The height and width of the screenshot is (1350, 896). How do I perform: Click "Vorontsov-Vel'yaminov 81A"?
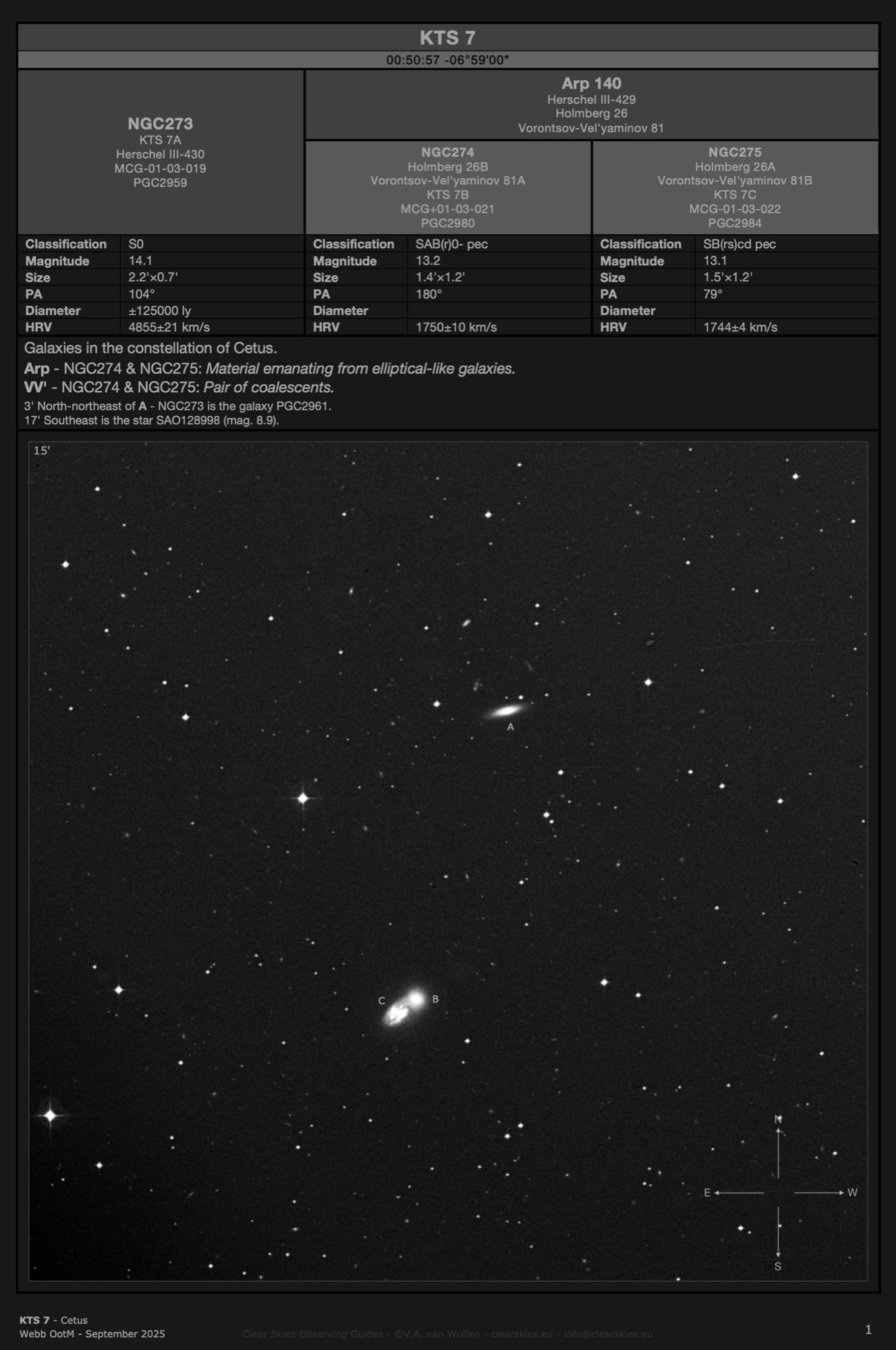448,181
